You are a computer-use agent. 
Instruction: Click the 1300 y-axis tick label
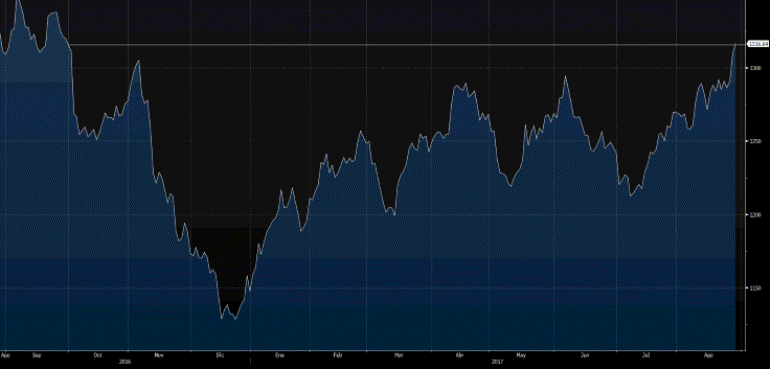[x=755, y=68]
